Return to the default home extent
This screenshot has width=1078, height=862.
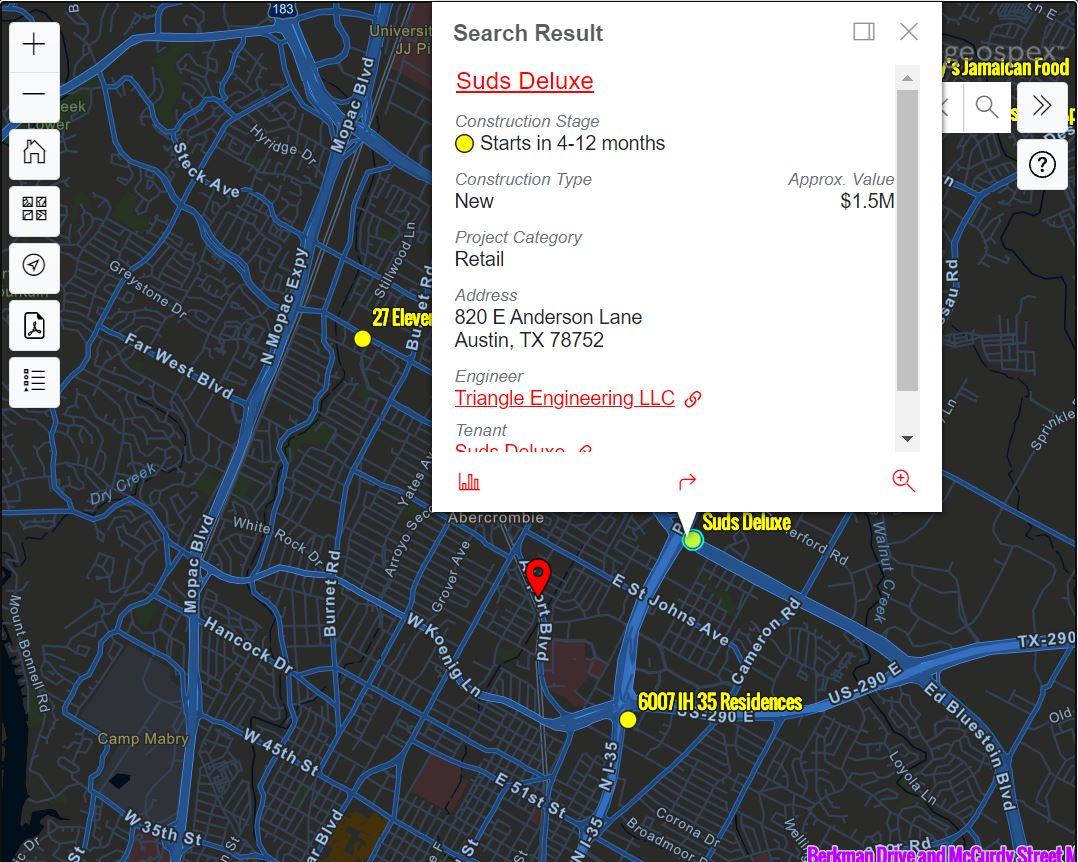34,153
